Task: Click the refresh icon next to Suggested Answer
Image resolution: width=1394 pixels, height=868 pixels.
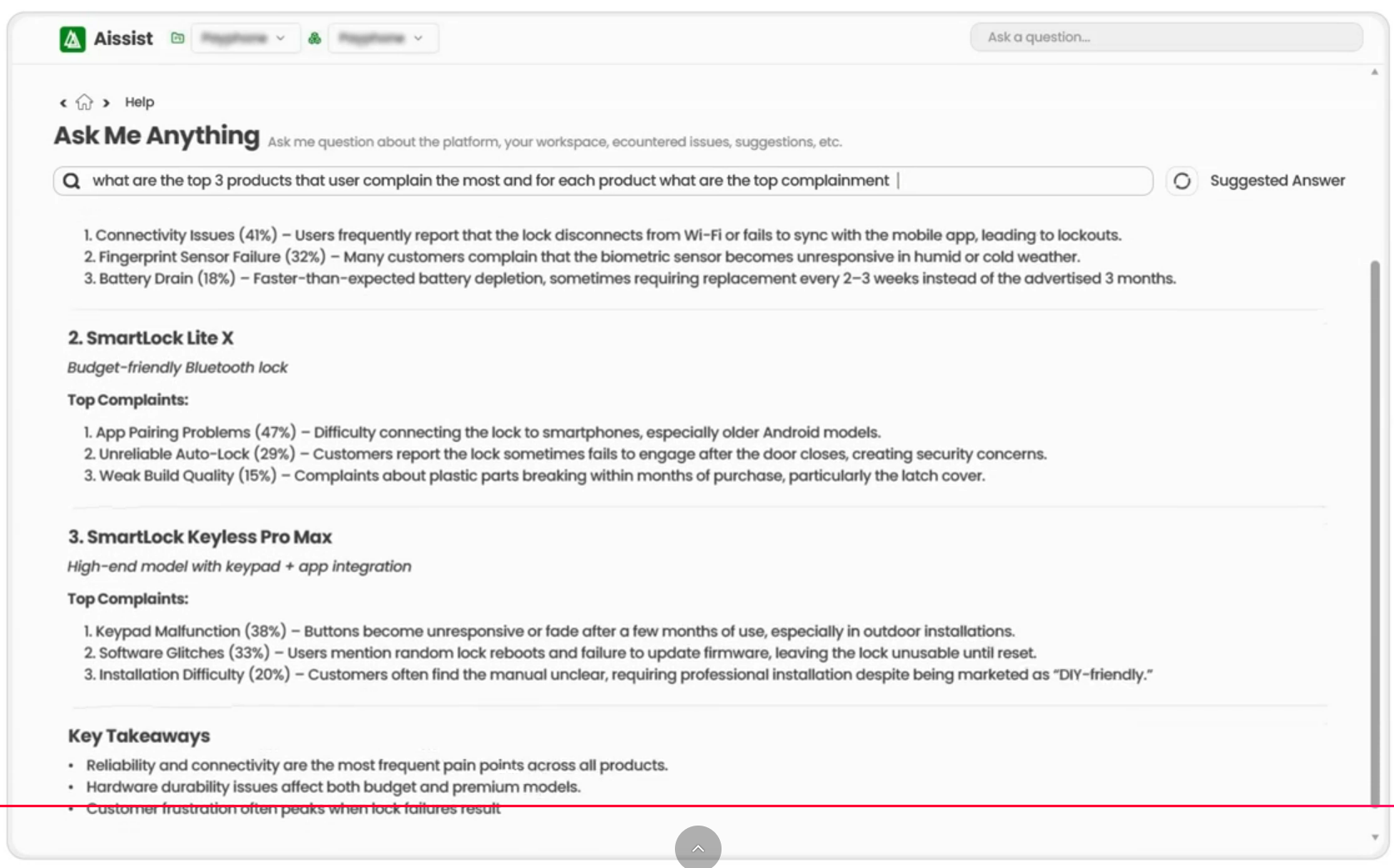Action: [x=1183, y=181]
